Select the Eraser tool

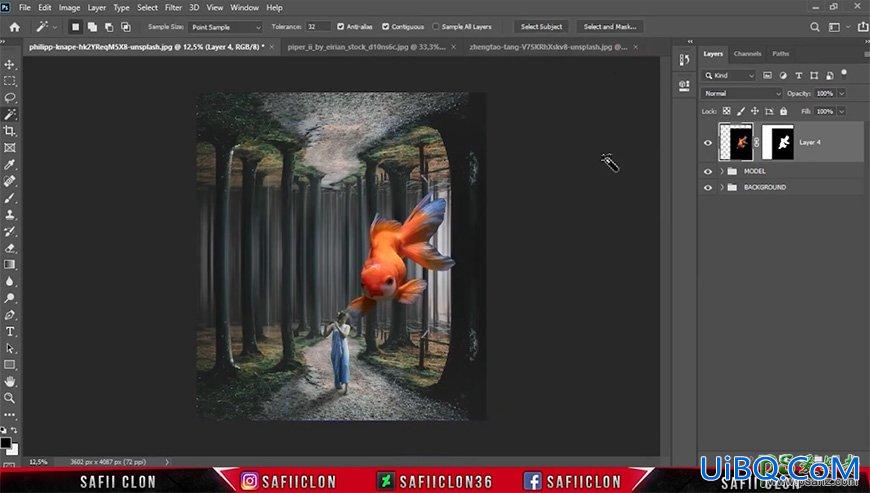click(x=9, y=248)
